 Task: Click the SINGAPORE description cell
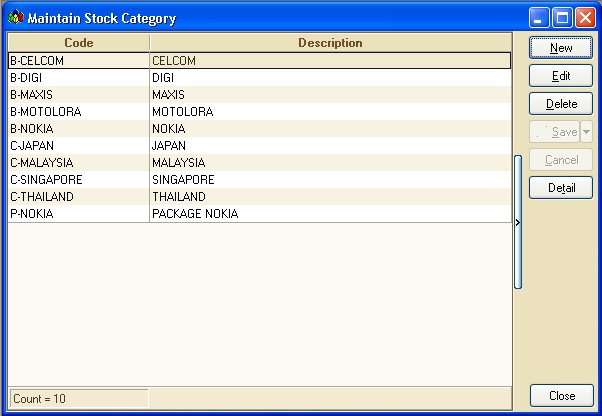(x=330, y=180)
